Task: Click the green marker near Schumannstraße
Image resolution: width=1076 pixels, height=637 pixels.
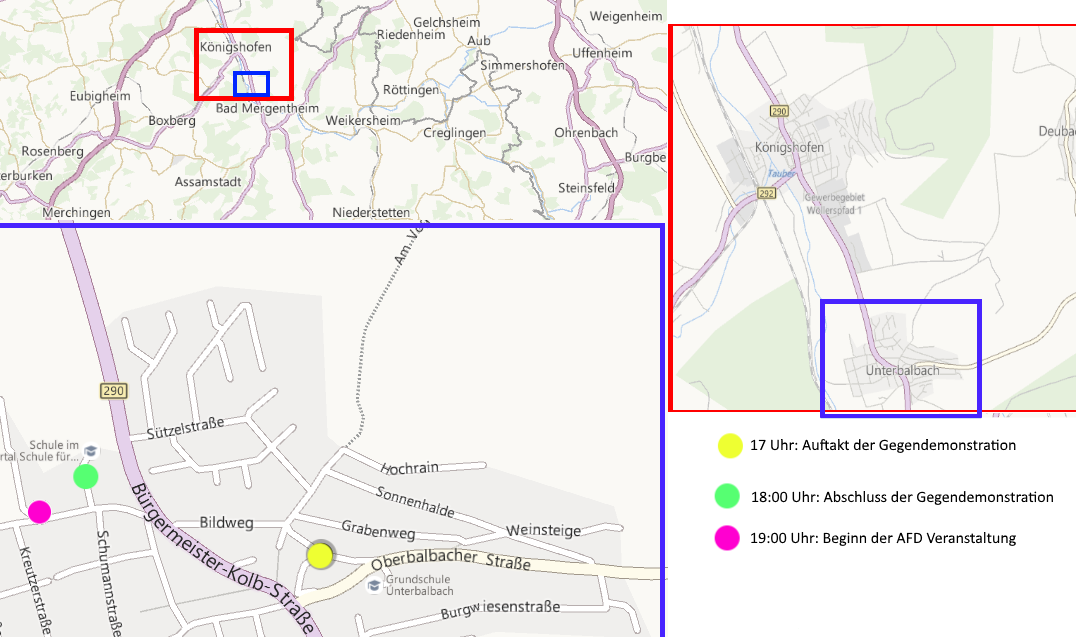Action: point(86,476)
